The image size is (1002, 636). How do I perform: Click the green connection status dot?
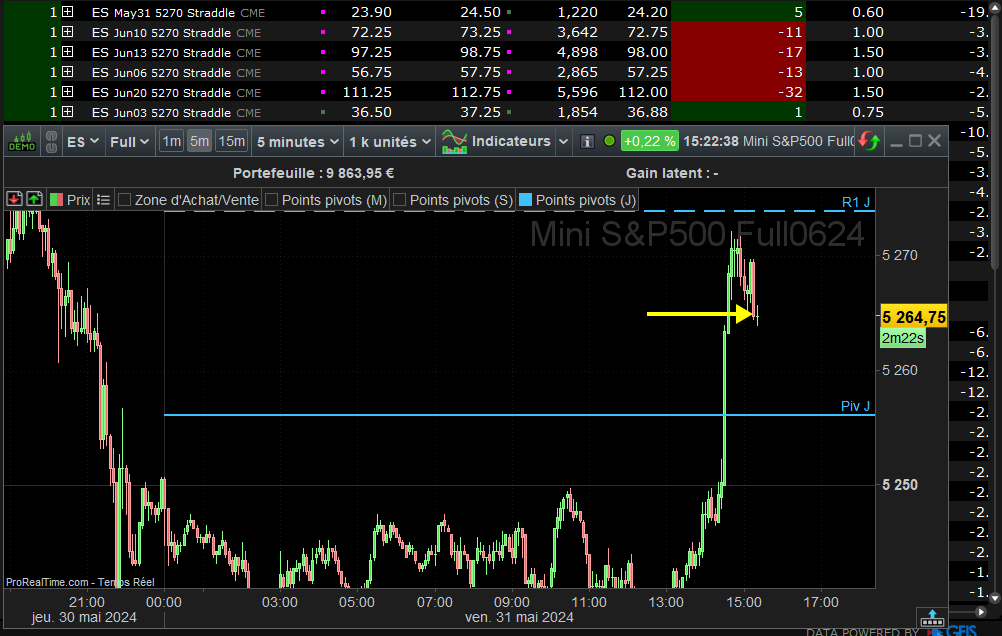coord(609,141)
